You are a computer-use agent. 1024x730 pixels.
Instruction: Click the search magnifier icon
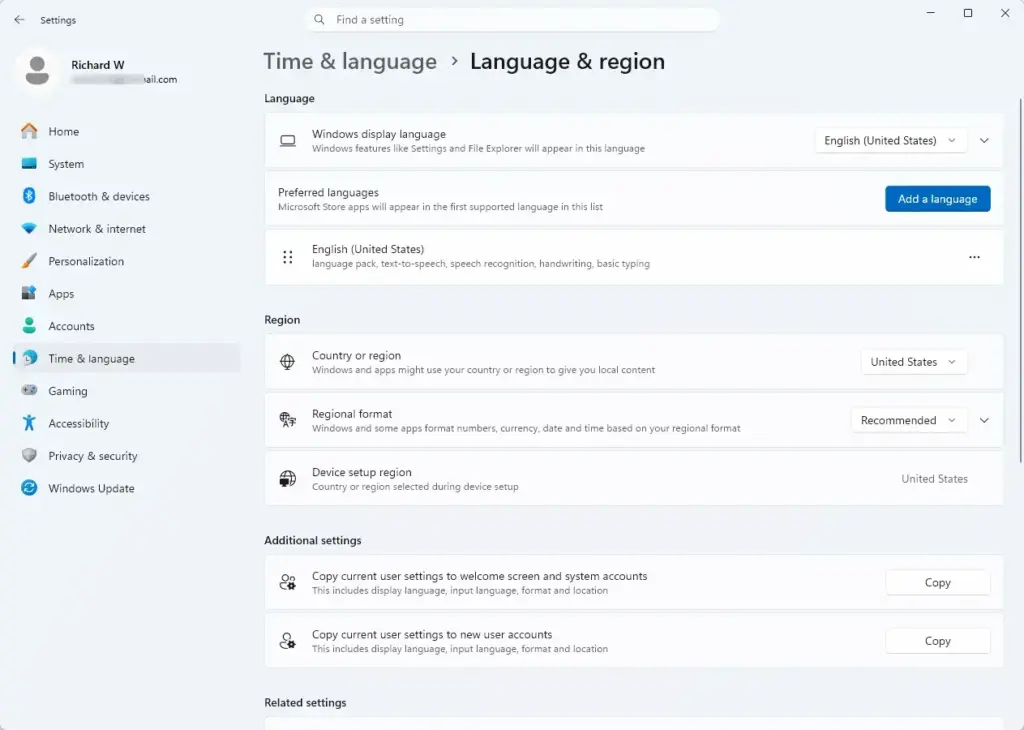coord(319,20)
